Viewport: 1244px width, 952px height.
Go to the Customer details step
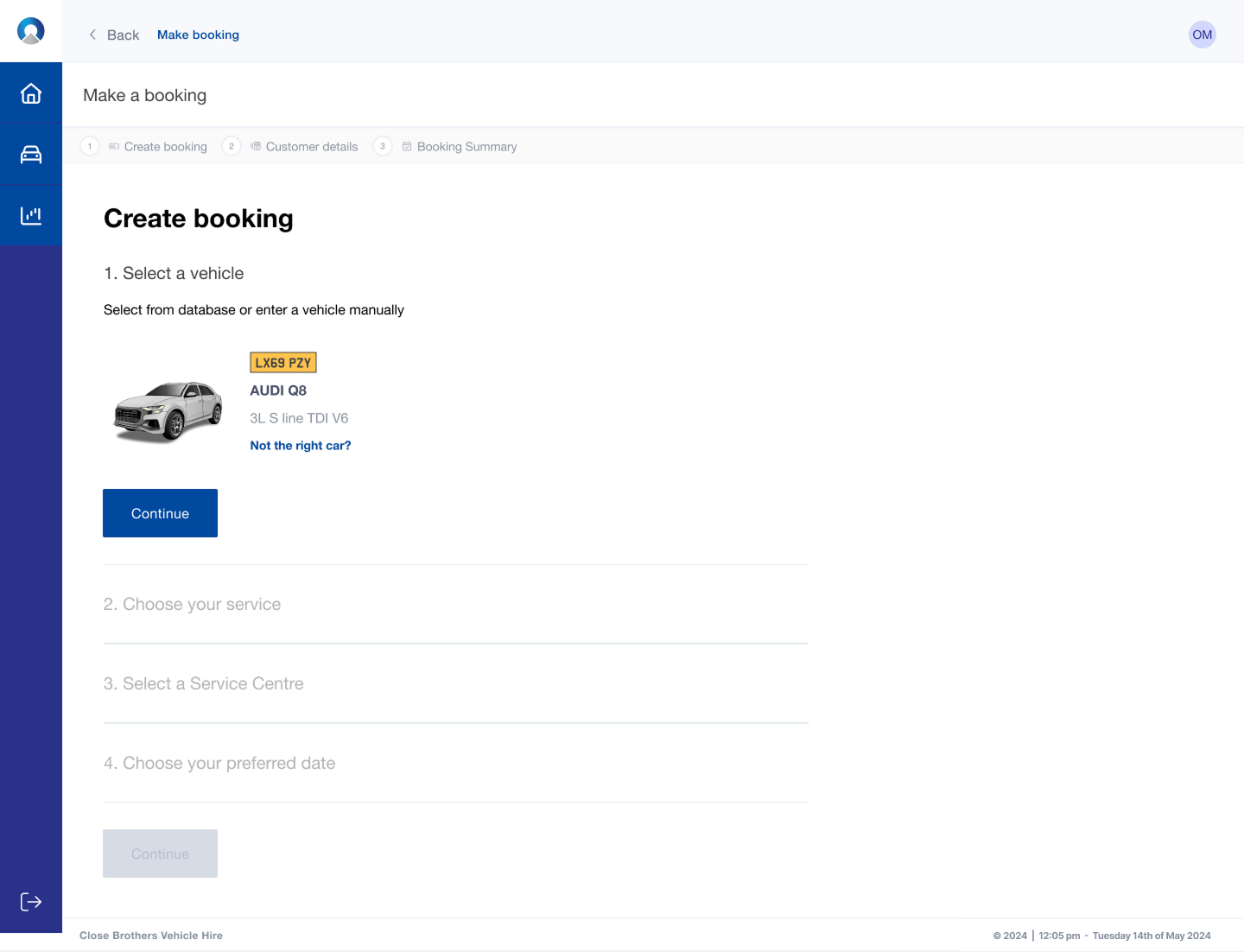click(x=311, y=147)
